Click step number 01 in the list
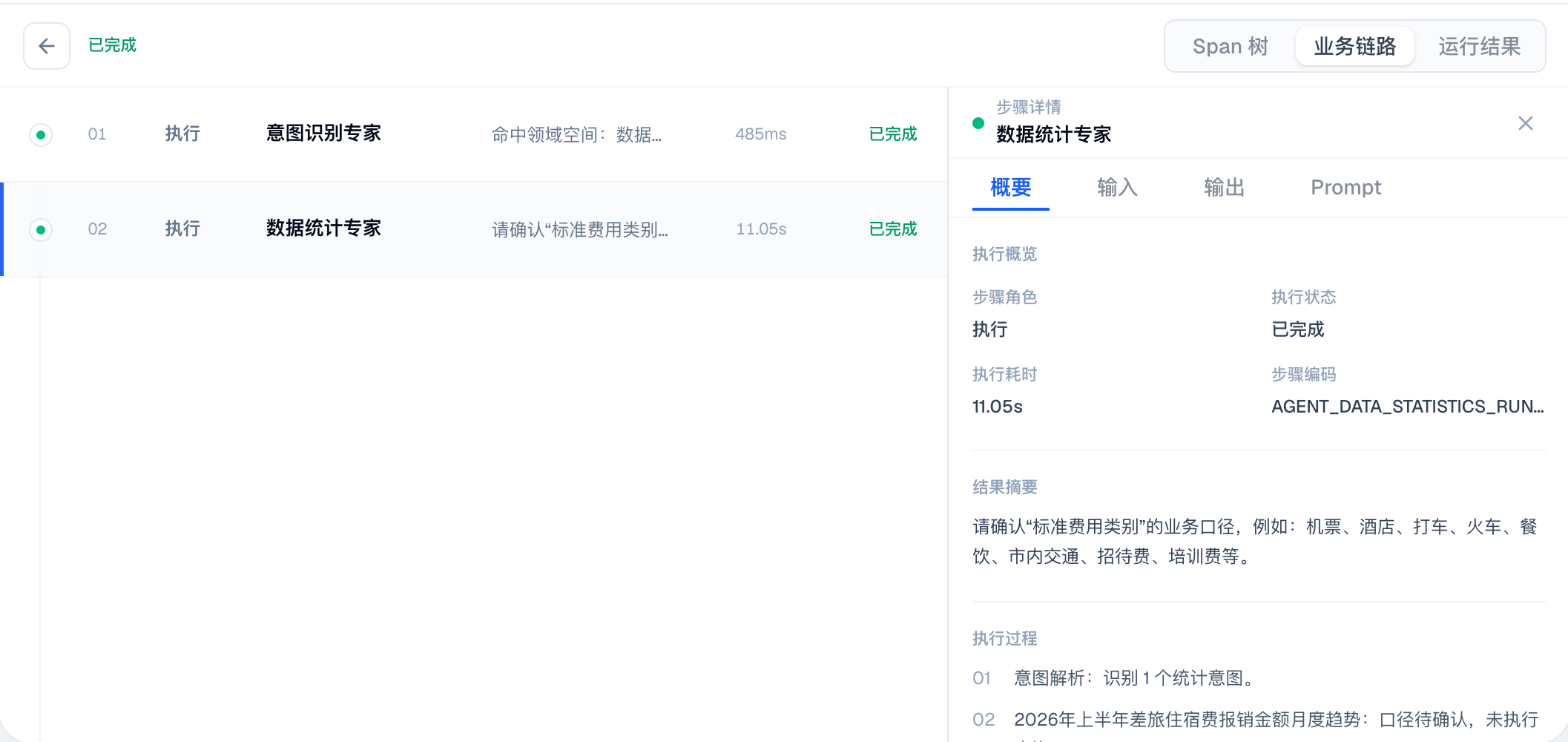Screen dimensions: 1568x742 tap(97, 134)
